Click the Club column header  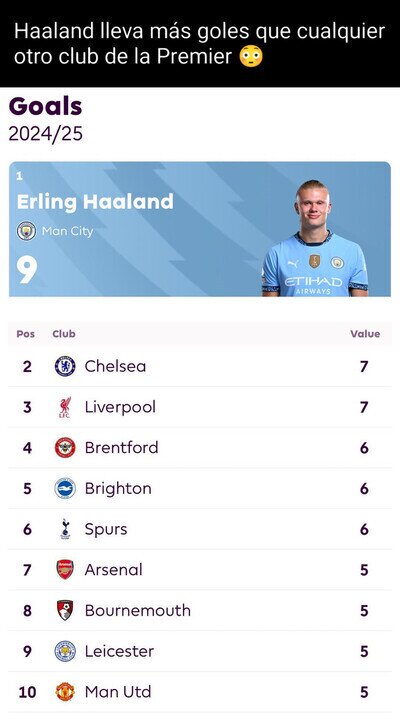click(64, 334)
